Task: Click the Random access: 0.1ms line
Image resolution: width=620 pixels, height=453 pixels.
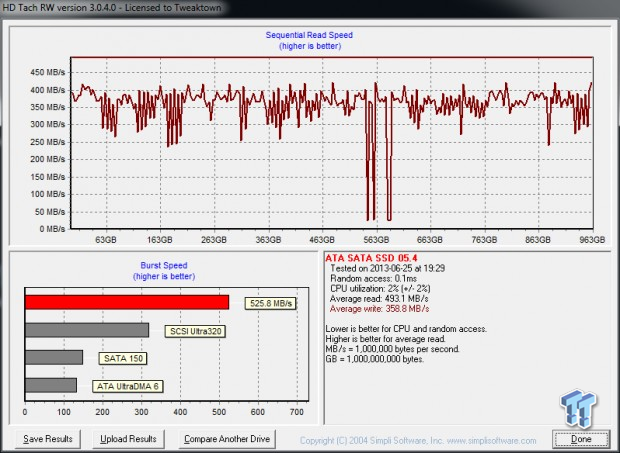Action: coord(373,278)
